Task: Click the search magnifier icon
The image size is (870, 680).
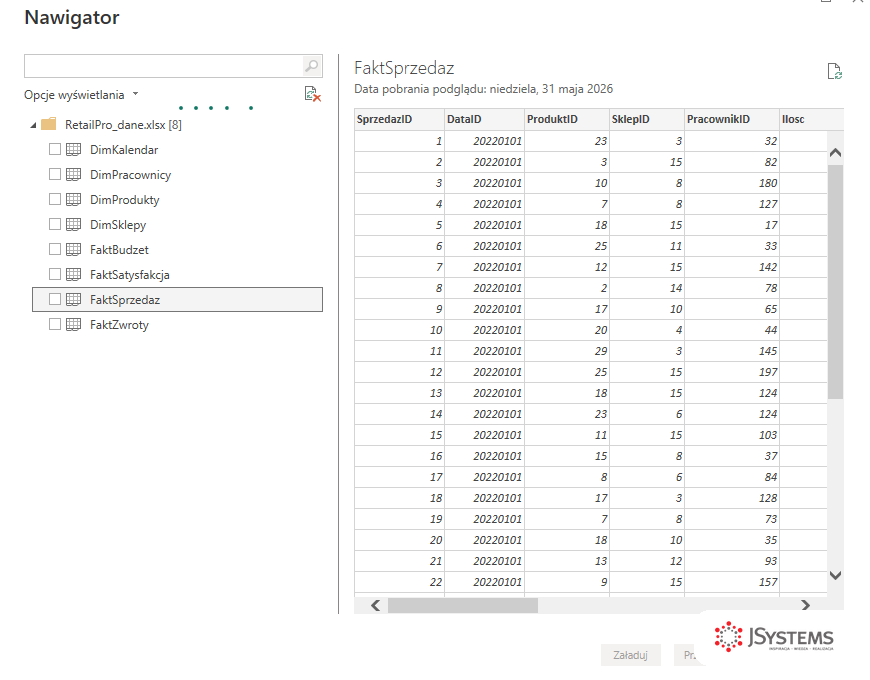Action: coord(312,66)
